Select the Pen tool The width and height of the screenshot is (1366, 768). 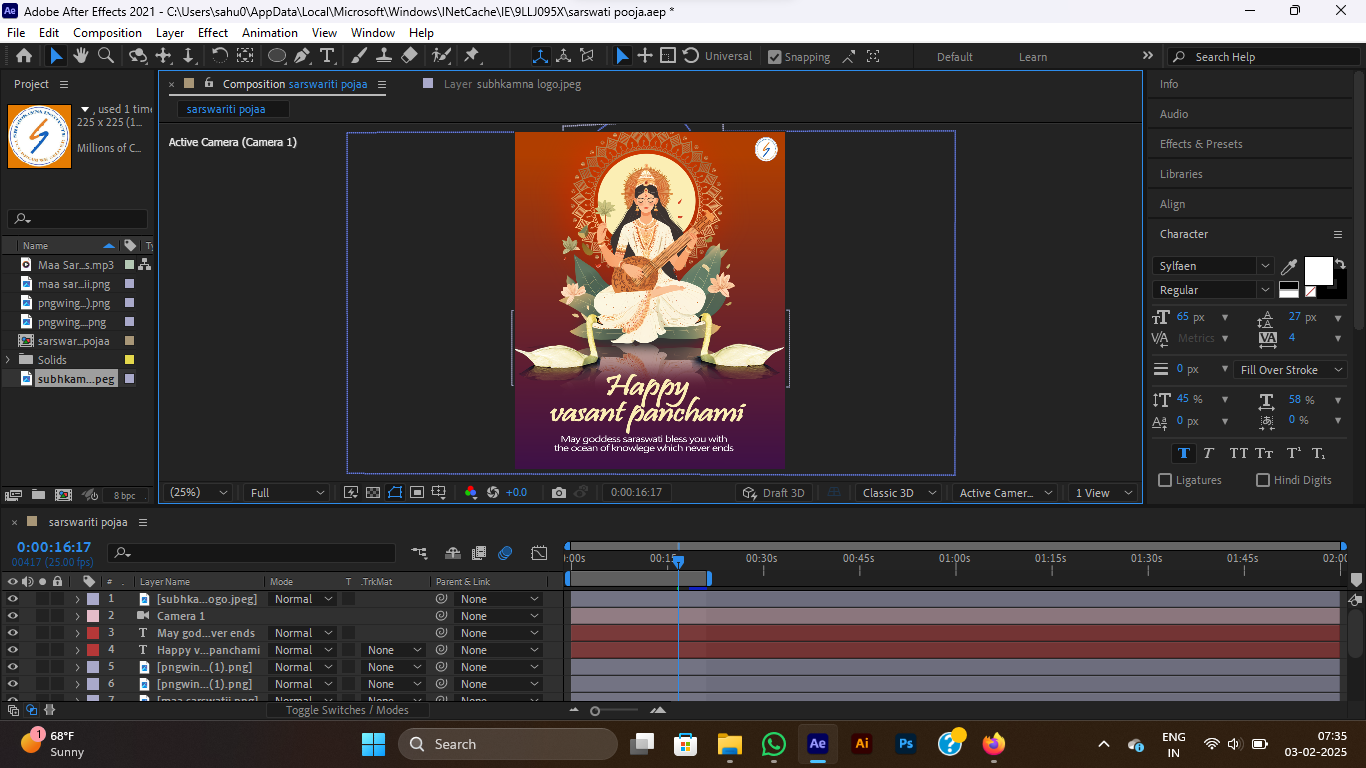click(x=302, y=56)
